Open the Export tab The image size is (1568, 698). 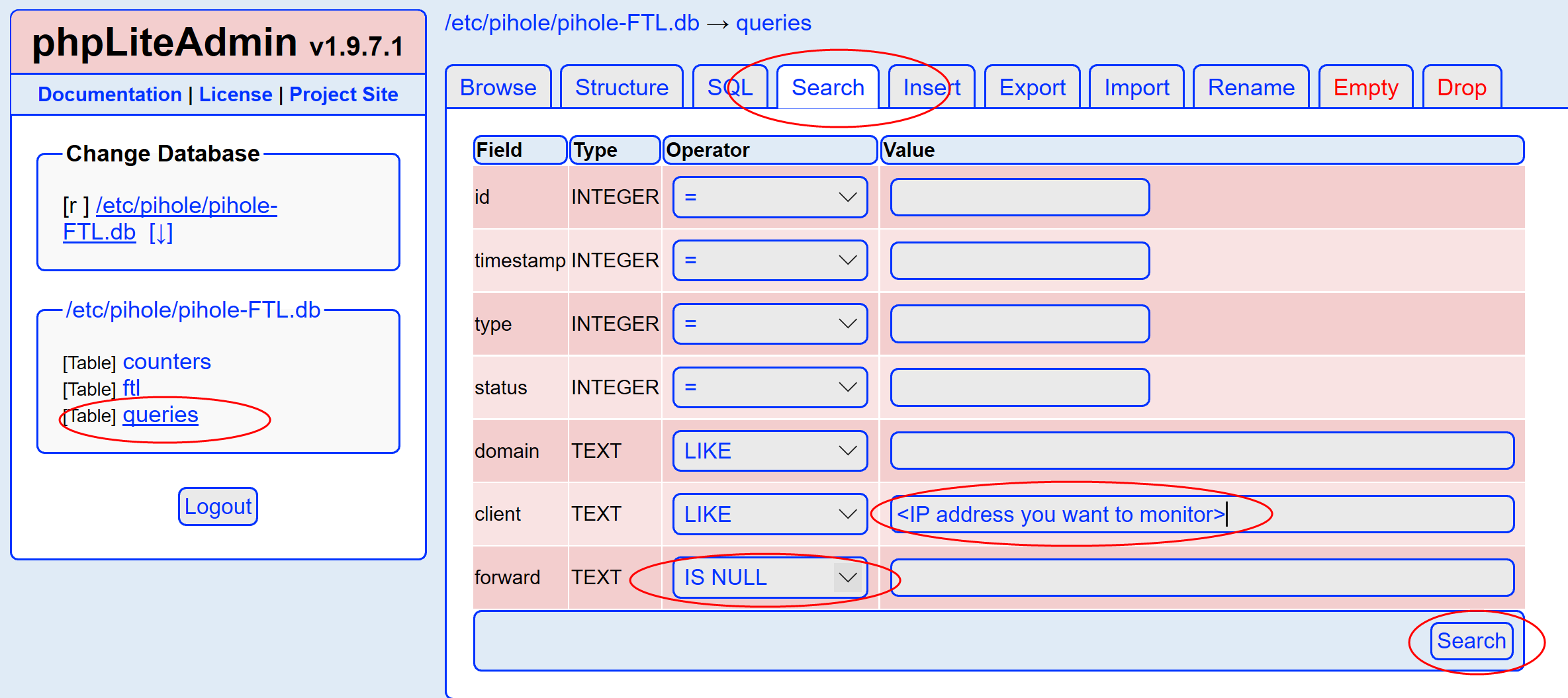[1032, 87]
